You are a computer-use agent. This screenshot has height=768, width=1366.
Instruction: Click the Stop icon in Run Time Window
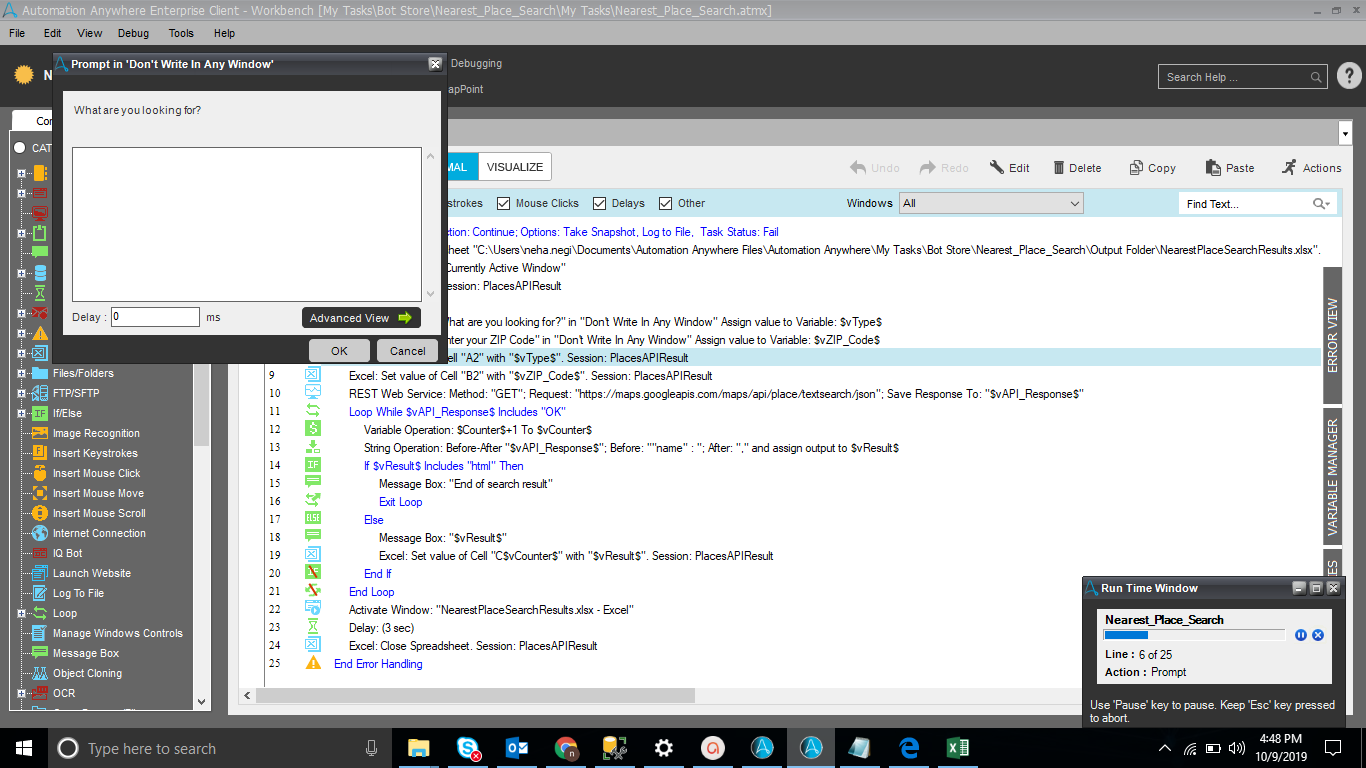pos(1318,635)
